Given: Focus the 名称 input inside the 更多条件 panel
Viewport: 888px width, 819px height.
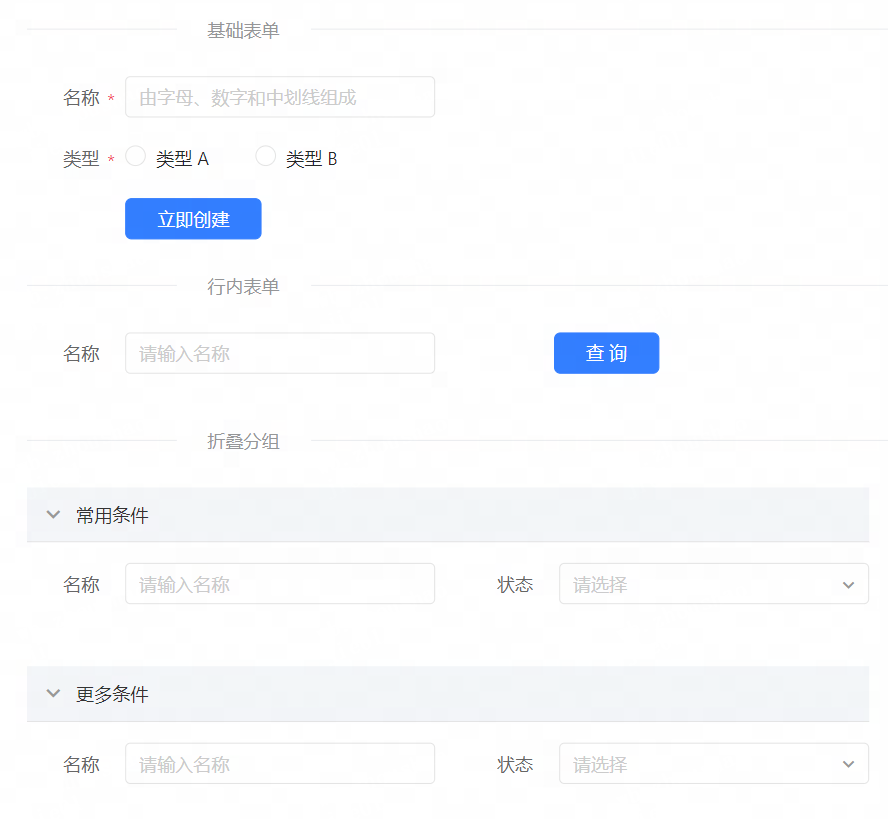Looking at the screenshot, I should (279, 763).
